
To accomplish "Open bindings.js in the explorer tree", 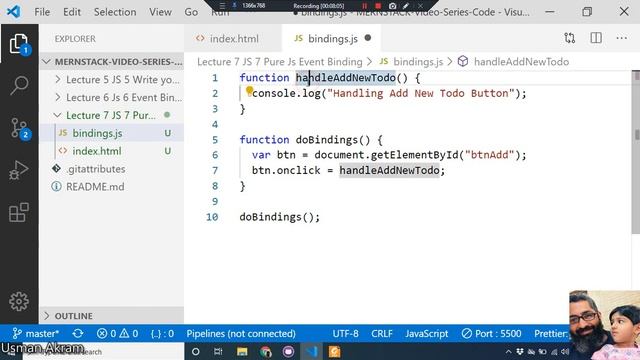I will [x=112, y=133].
